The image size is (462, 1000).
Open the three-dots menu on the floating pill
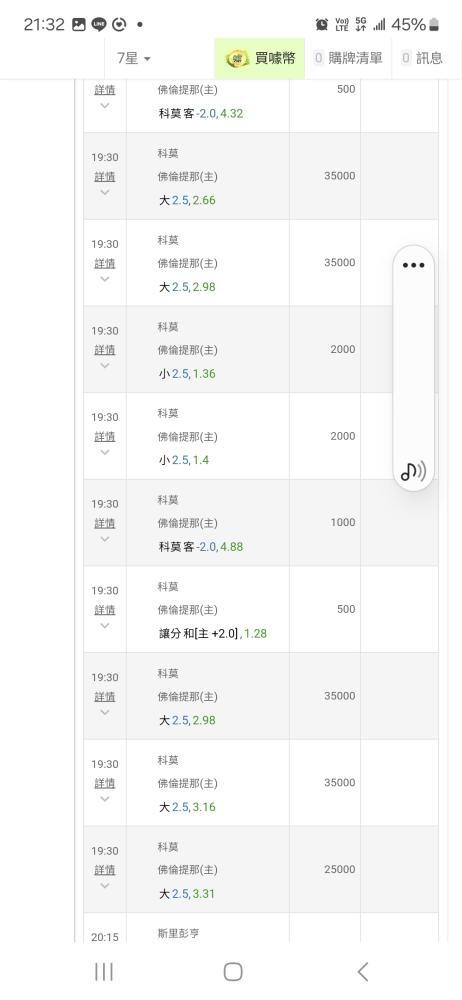tap(414, 265)
